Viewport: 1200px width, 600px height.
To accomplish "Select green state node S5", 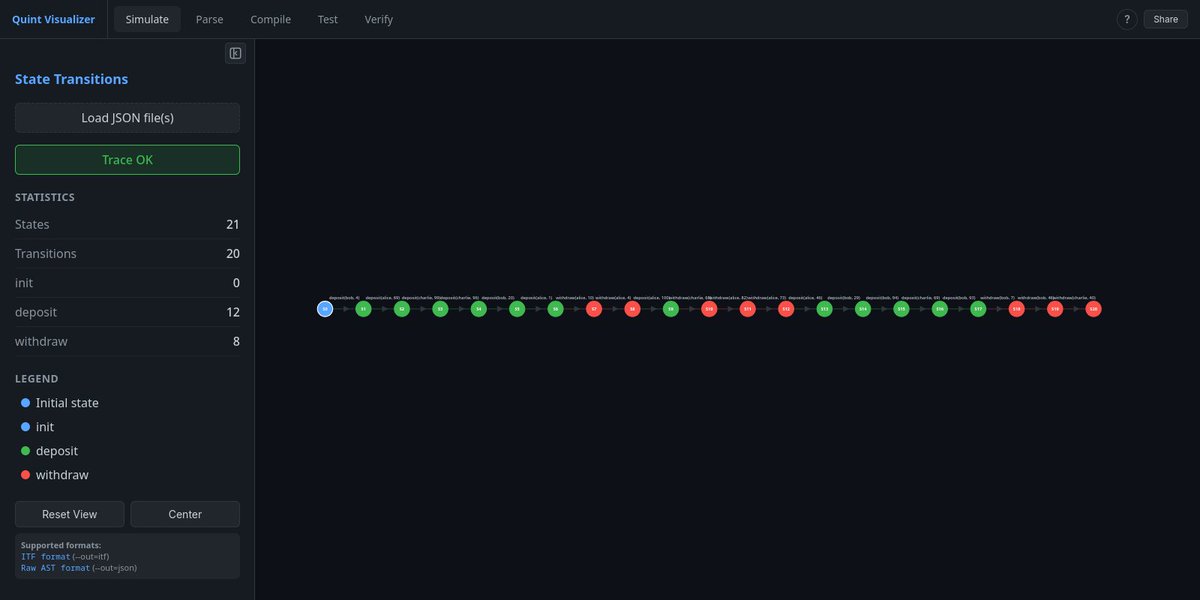I will [x=517, y=309].
